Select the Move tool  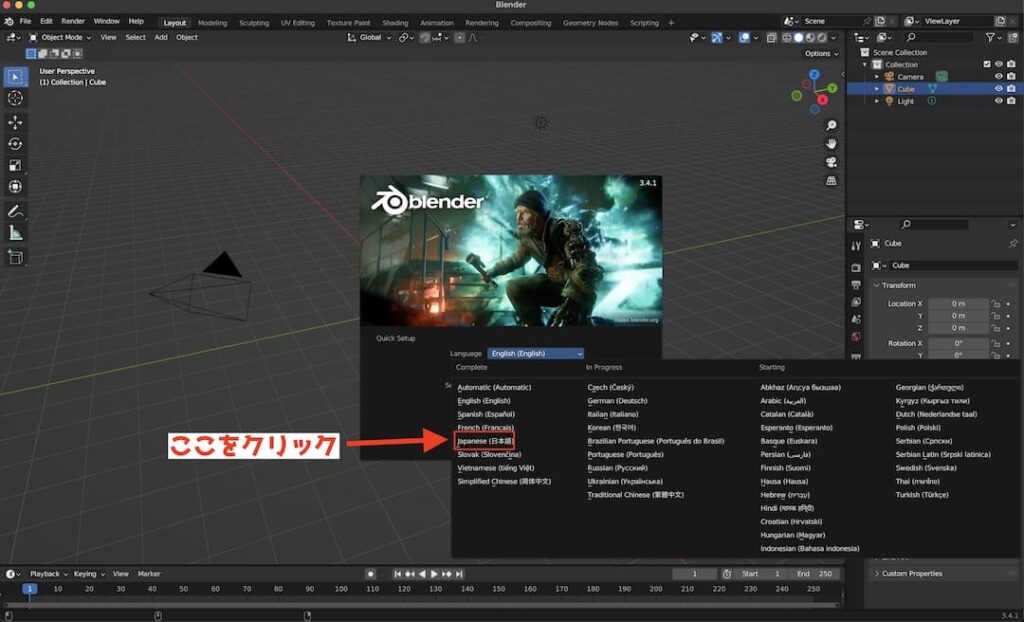(15, 122)
